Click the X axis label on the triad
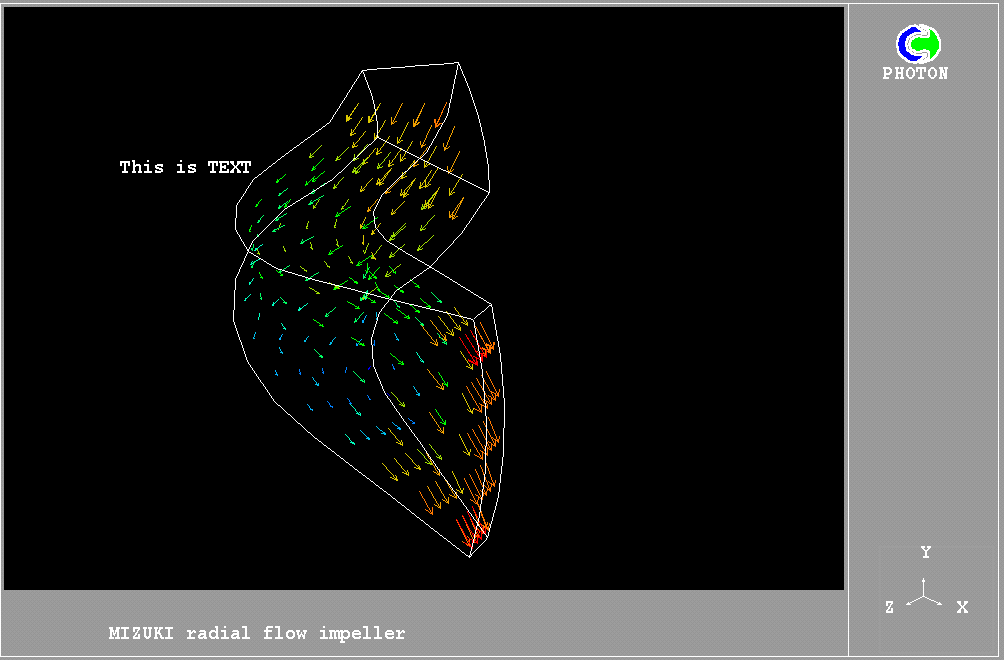Image resolution: width=1004 pixels, height=660 pixels. tap(962, 607)
